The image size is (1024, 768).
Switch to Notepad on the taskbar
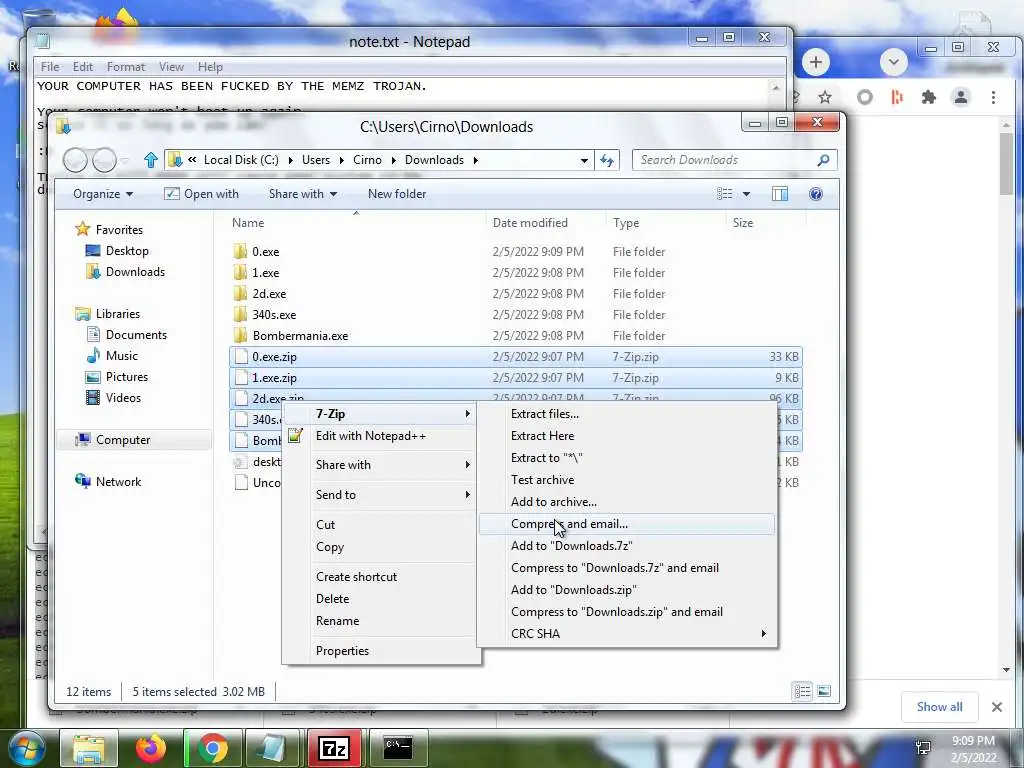click(271, 748)
